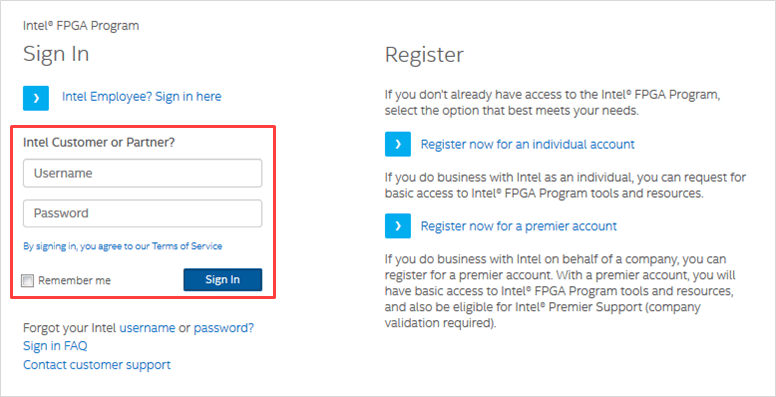Open Contact customer support link

(97, 365)
